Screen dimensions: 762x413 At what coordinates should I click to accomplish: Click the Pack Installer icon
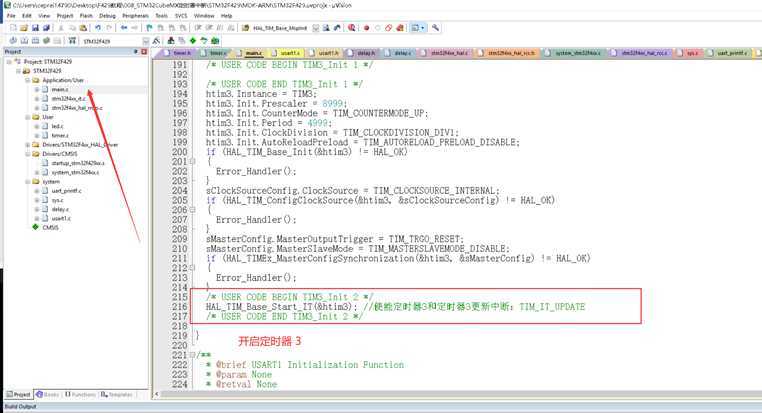click(x=215, y=41)
